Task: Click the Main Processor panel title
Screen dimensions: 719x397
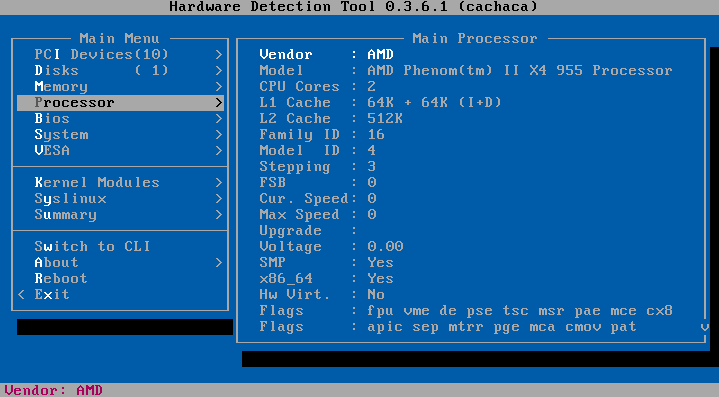Action: coord(475,39)
